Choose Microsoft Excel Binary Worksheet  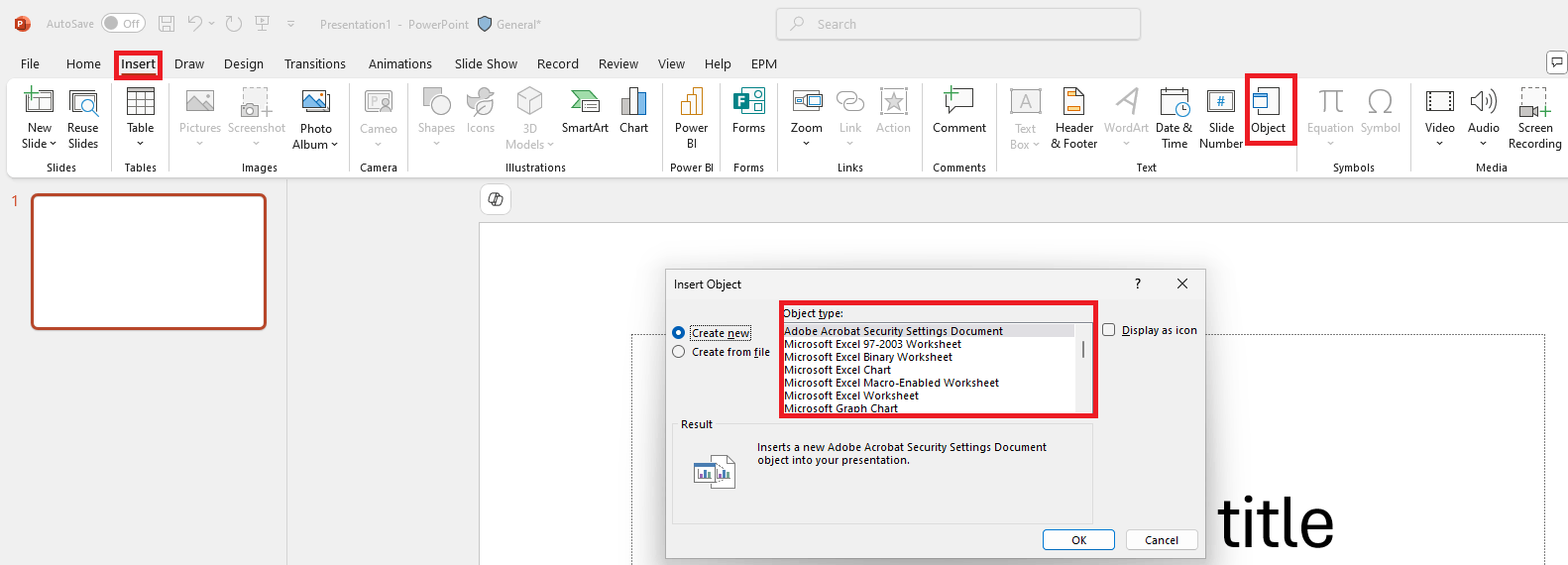click(x=929, y=357)
